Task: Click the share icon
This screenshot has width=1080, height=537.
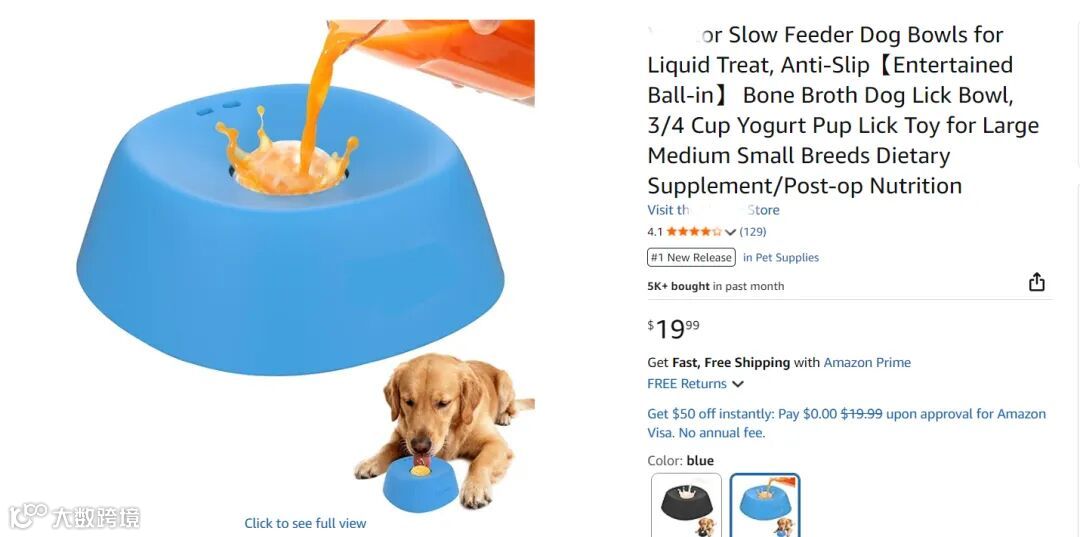Action: click(x=1037, y=282)
